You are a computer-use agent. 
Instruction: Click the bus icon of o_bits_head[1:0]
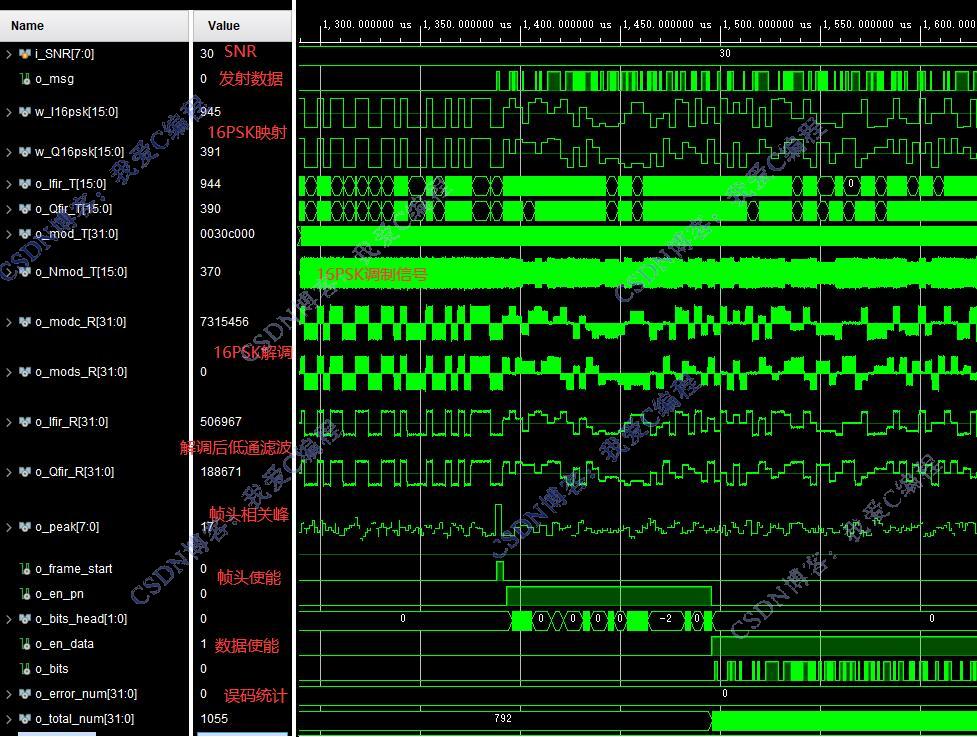25,619
